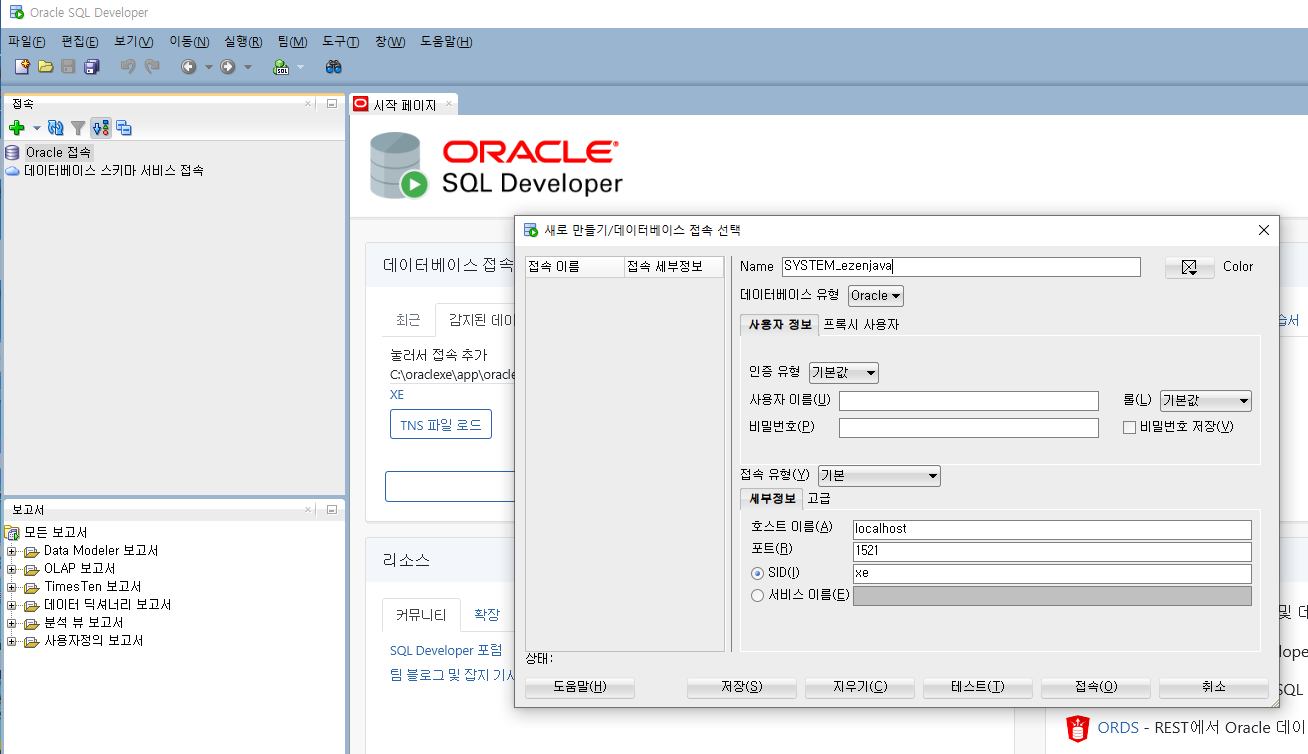Refresh connections with the blue arrows icon
This screenshot has width=1308, height=754.
pyautogui.click(x=56, y=128)
